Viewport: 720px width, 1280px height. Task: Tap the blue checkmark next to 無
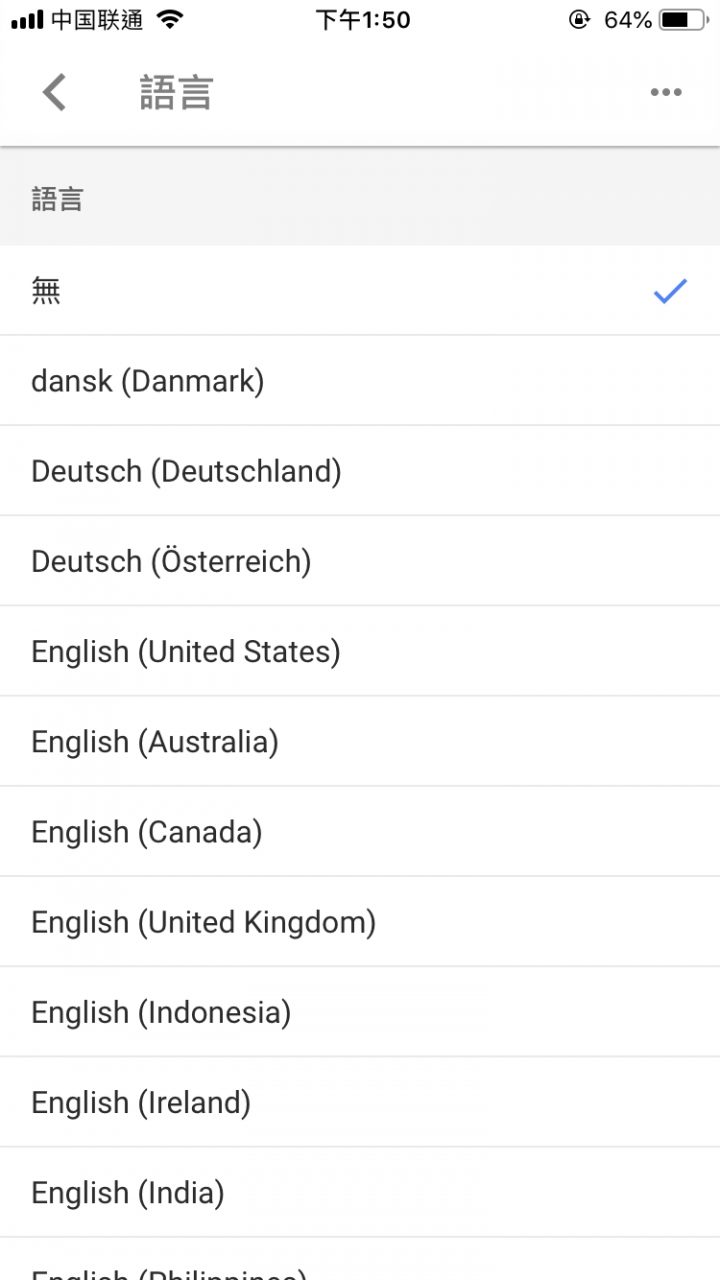pos(669,291)
